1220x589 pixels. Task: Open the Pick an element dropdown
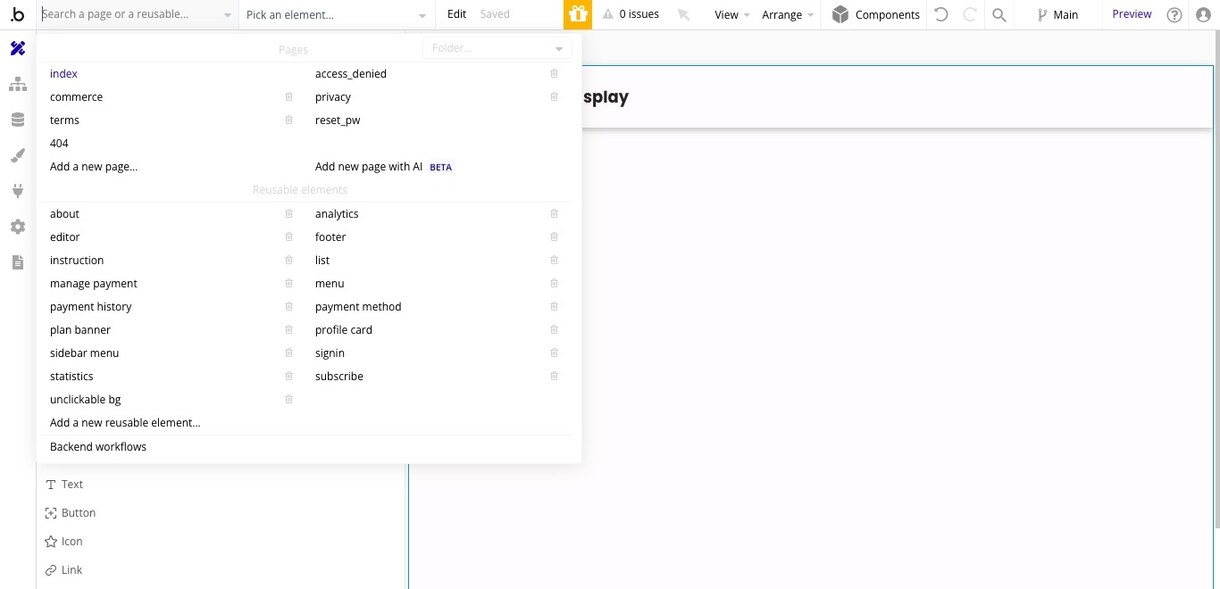(337, 15)
